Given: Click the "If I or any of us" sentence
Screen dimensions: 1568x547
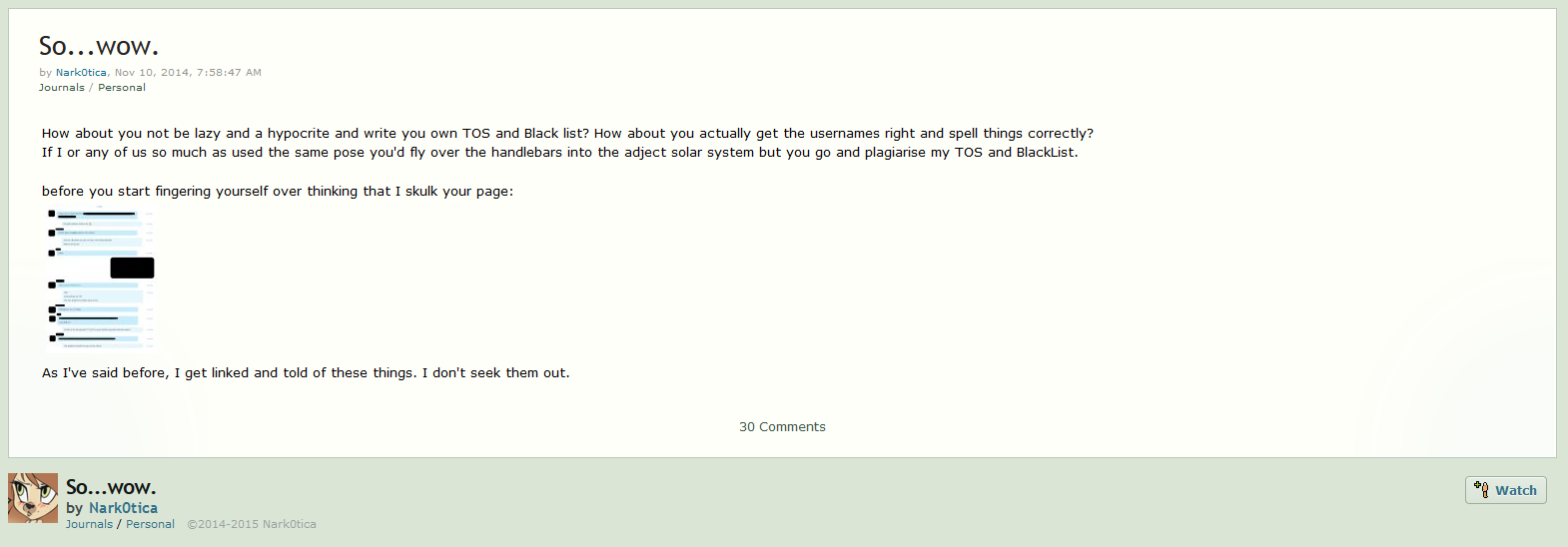Looking at the screenshot, I should pos(559,153).
